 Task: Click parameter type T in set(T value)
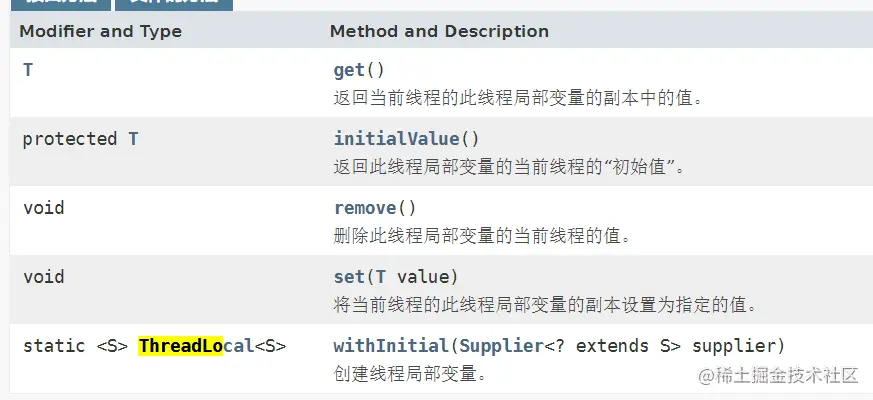click(x=381, y=276)
